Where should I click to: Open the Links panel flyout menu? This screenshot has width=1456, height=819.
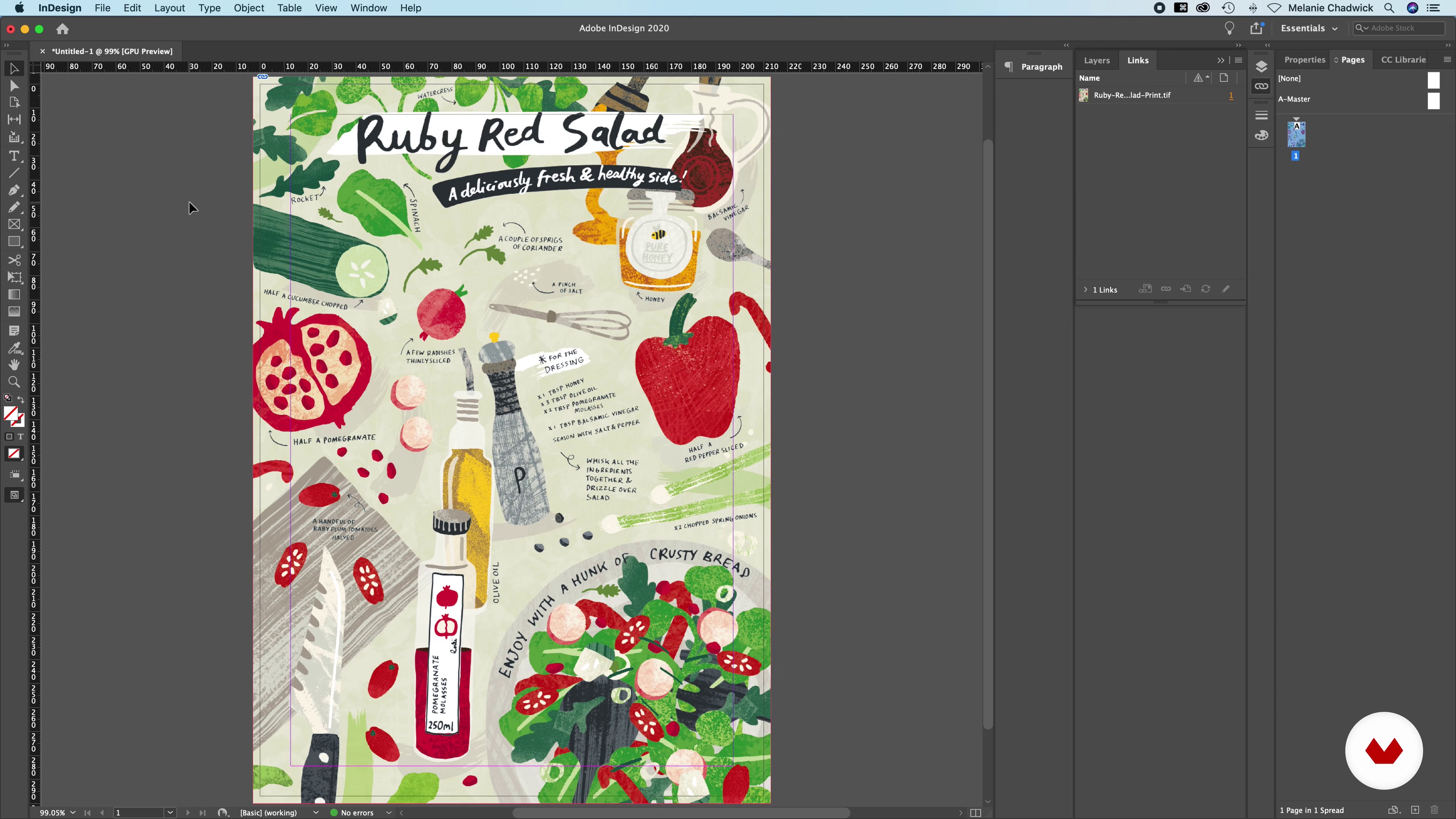(1238, 60)
